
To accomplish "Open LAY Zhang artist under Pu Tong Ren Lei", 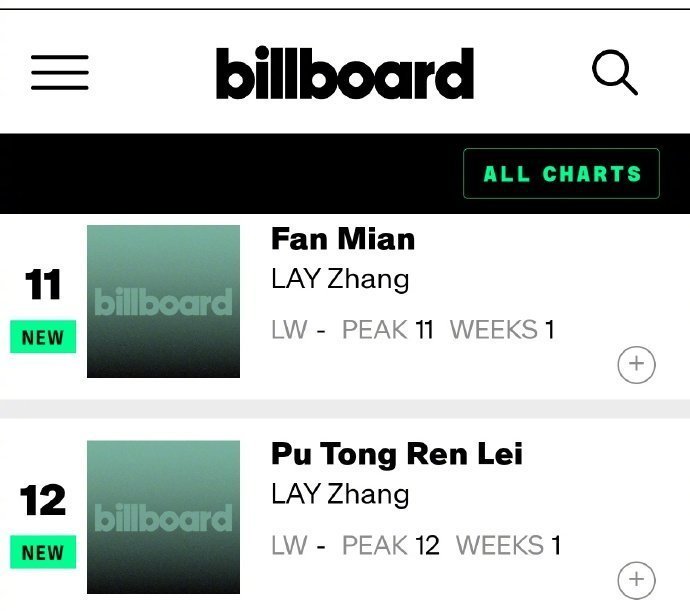I will point(340,494).
